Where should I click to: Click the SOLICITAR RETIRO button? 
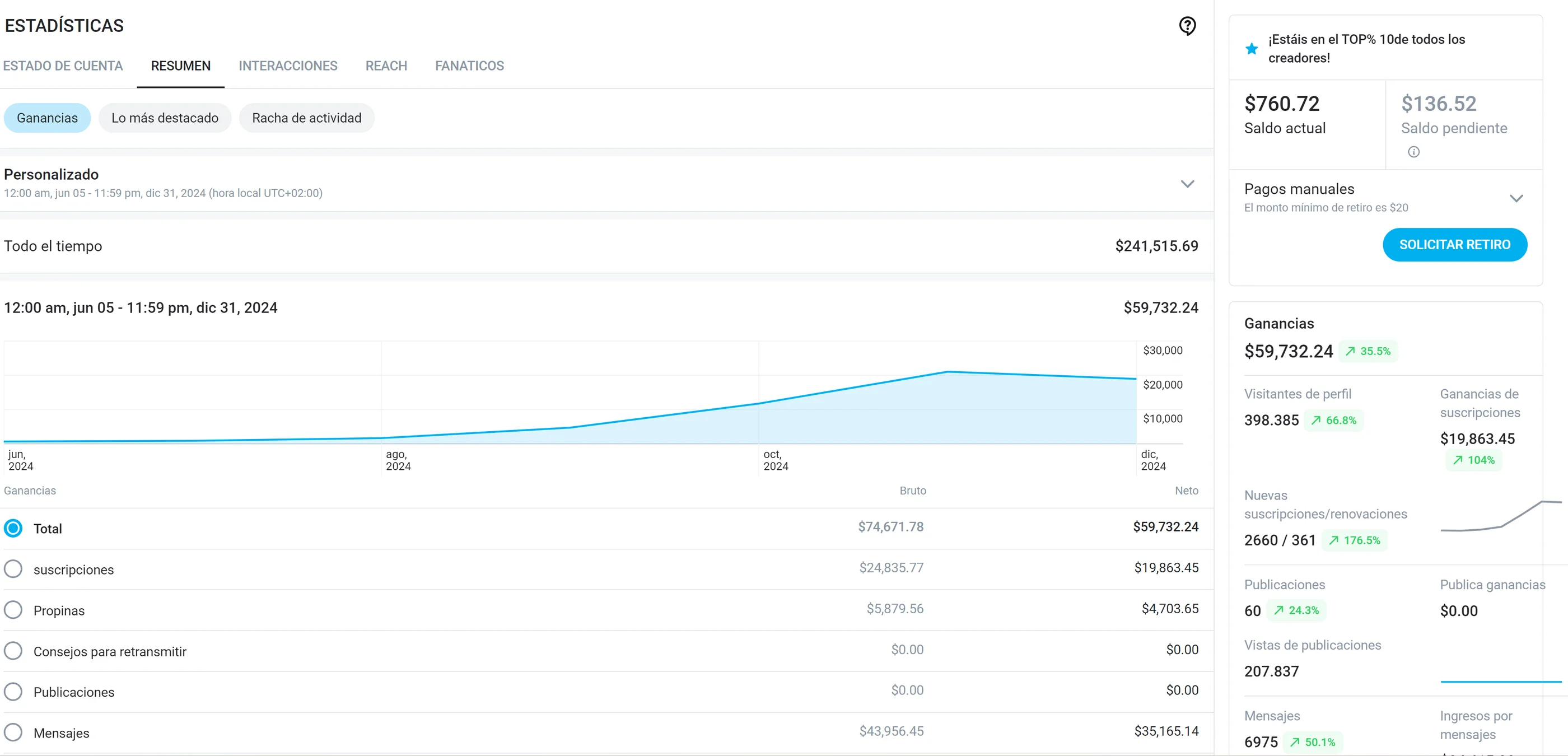coord(1455,245)
